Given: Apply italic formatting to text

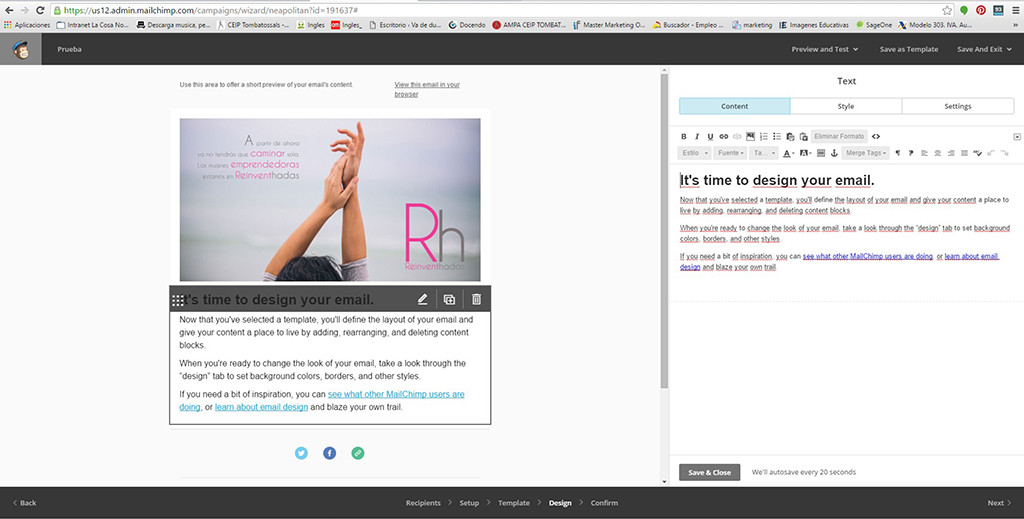Looking at the screenshot, I should [x=697, y=136].
